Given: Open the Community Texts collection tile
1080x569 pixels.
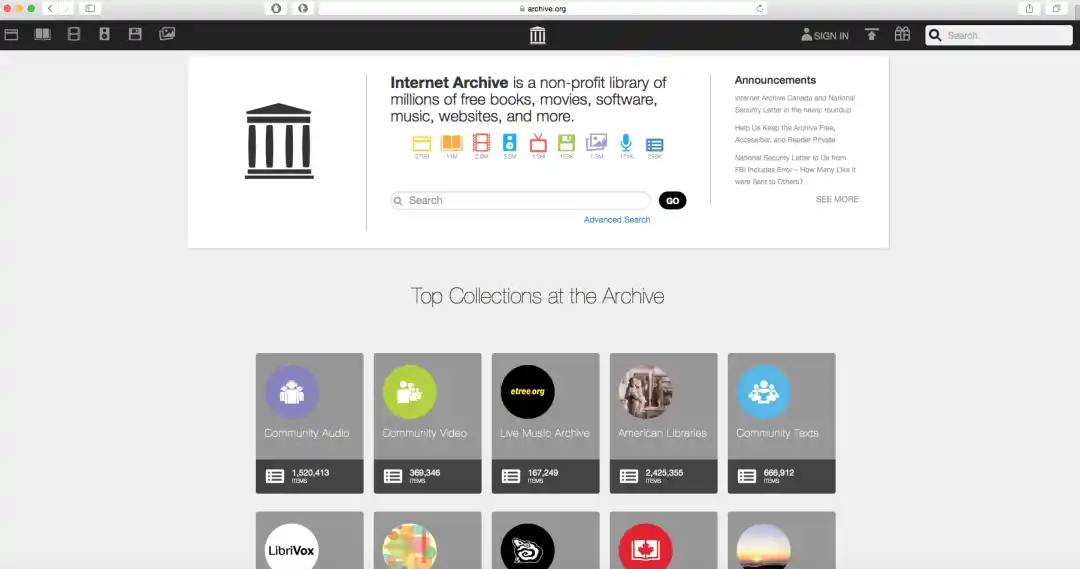Looking at the screenshot, I should (x=782, y=423).
